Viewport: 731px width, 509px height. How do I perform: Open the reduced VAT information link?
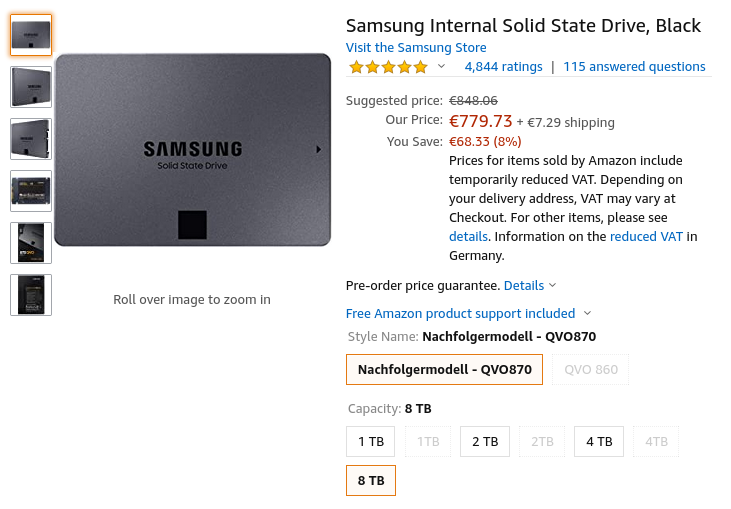coord(646,237)
